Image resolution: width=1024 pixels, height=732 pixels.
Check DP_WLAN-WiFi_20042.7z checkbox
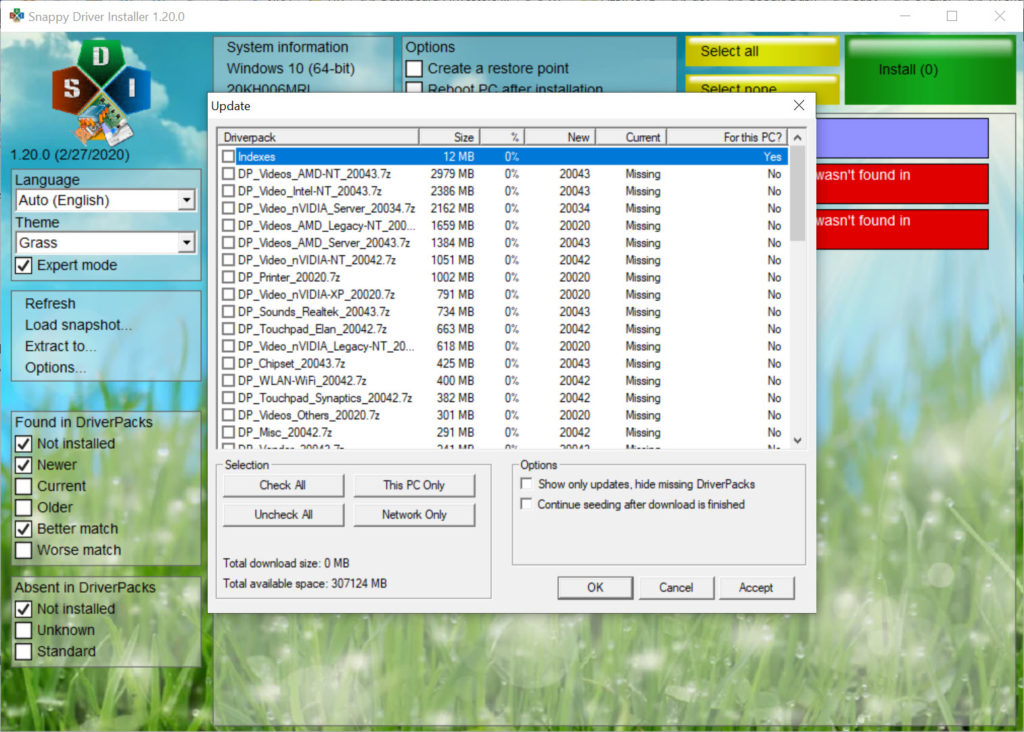[228, 381]
